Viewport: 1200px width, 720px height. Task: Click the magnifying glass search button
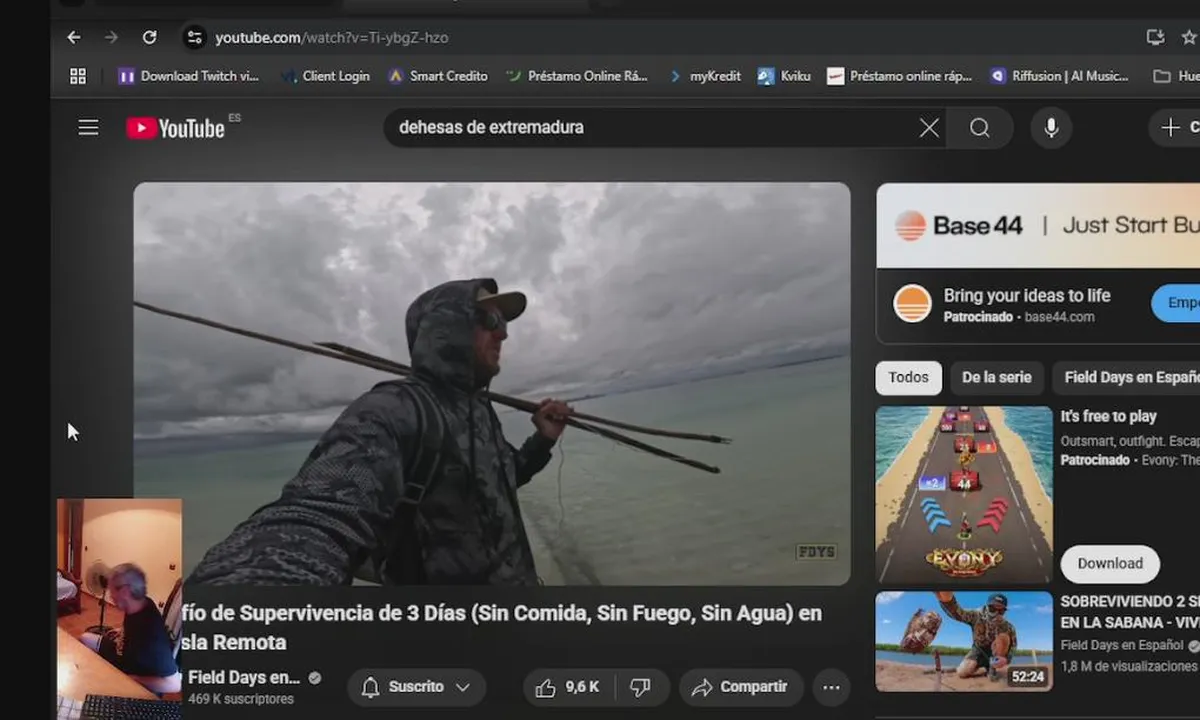(x=980, y=127)
